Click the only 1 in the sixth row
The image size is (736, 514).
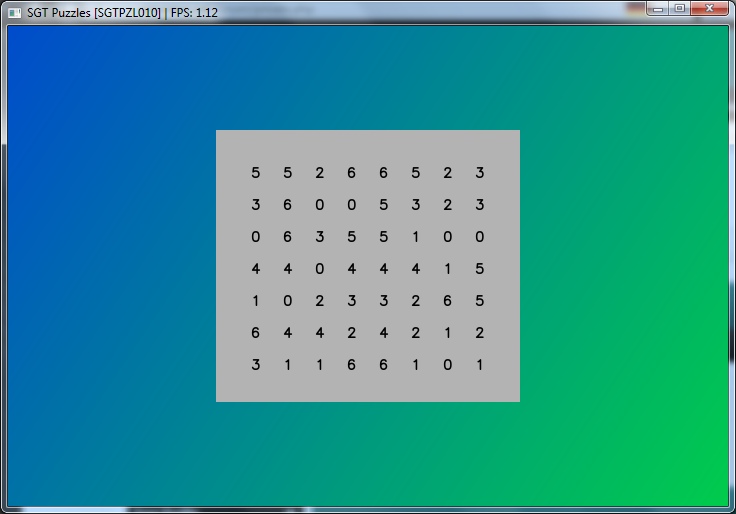click(x=447, y=333)
